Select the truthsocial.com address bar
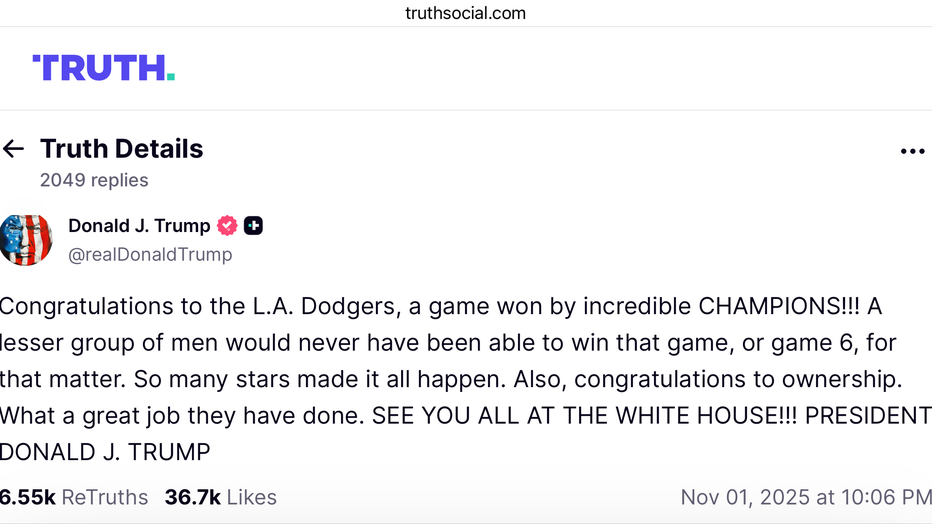932x524 pixels. [465, 13]
